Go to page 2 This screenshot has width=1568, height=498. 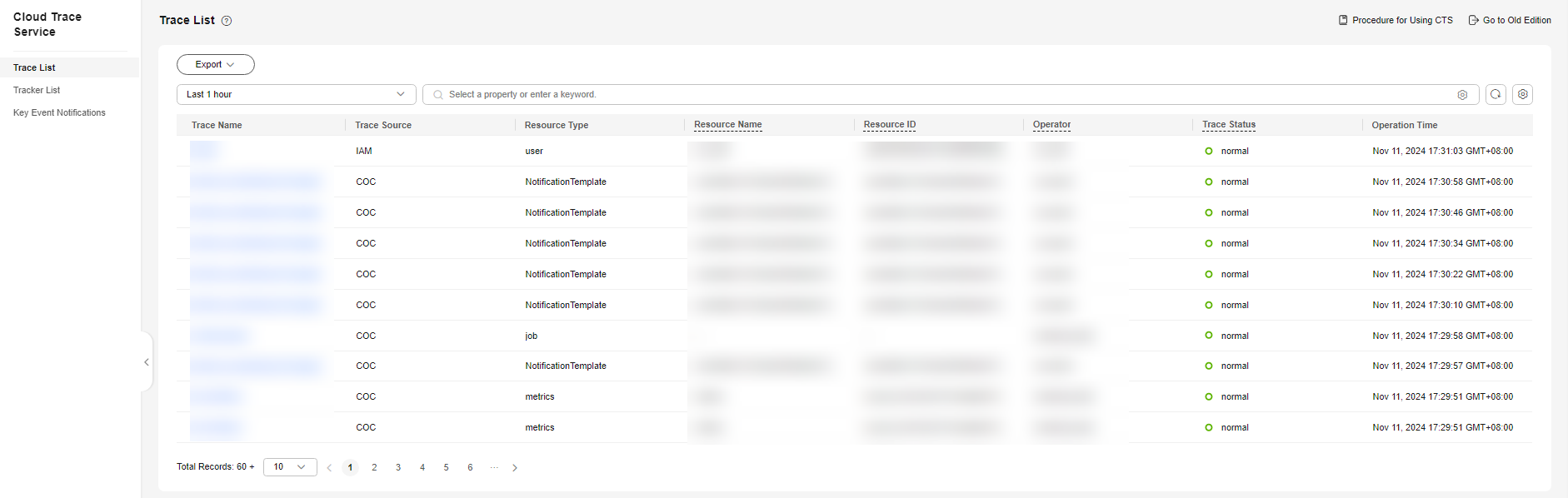[374, 467]
